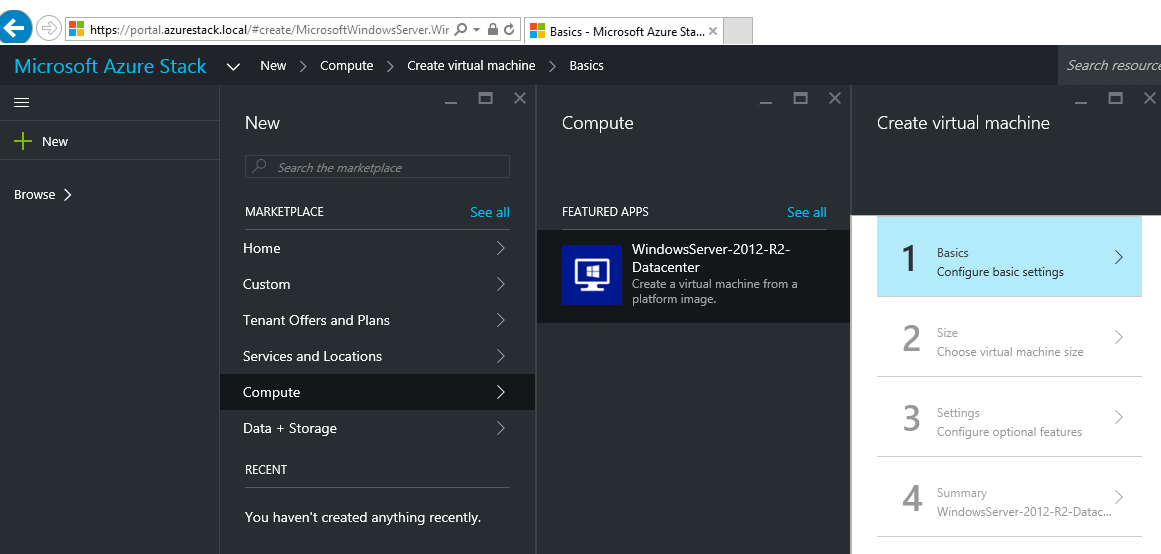This screenshot has width=1161, height=554.
Task: Click the Create virtual machine breadcrumb
Action: 471,66
